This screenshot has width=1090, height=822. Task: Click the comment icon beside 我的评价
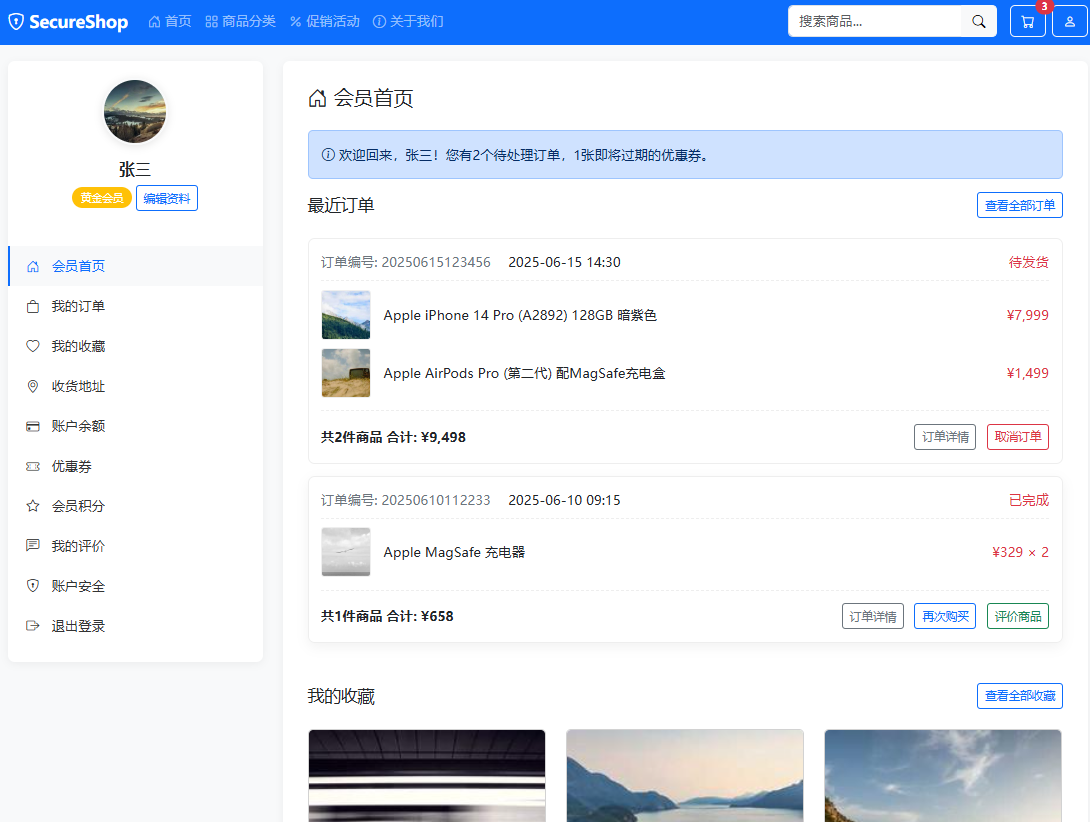click(x=33, y=546)
